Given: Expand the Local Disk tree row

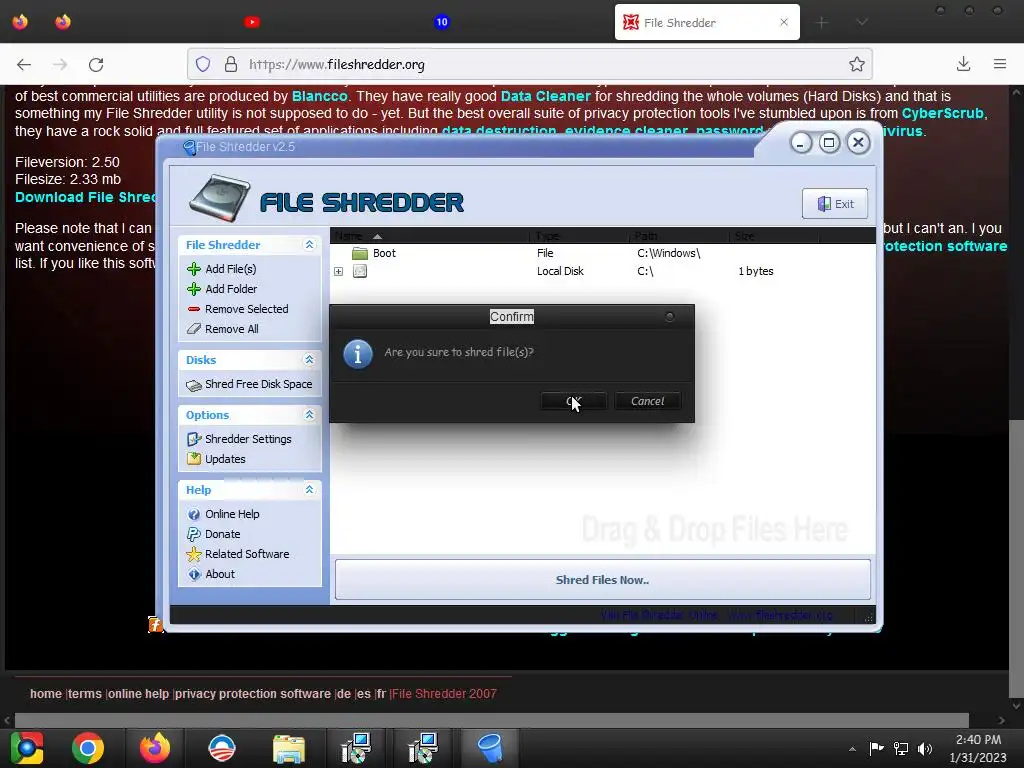Looking at the screenshot, I should click(338, 271).
